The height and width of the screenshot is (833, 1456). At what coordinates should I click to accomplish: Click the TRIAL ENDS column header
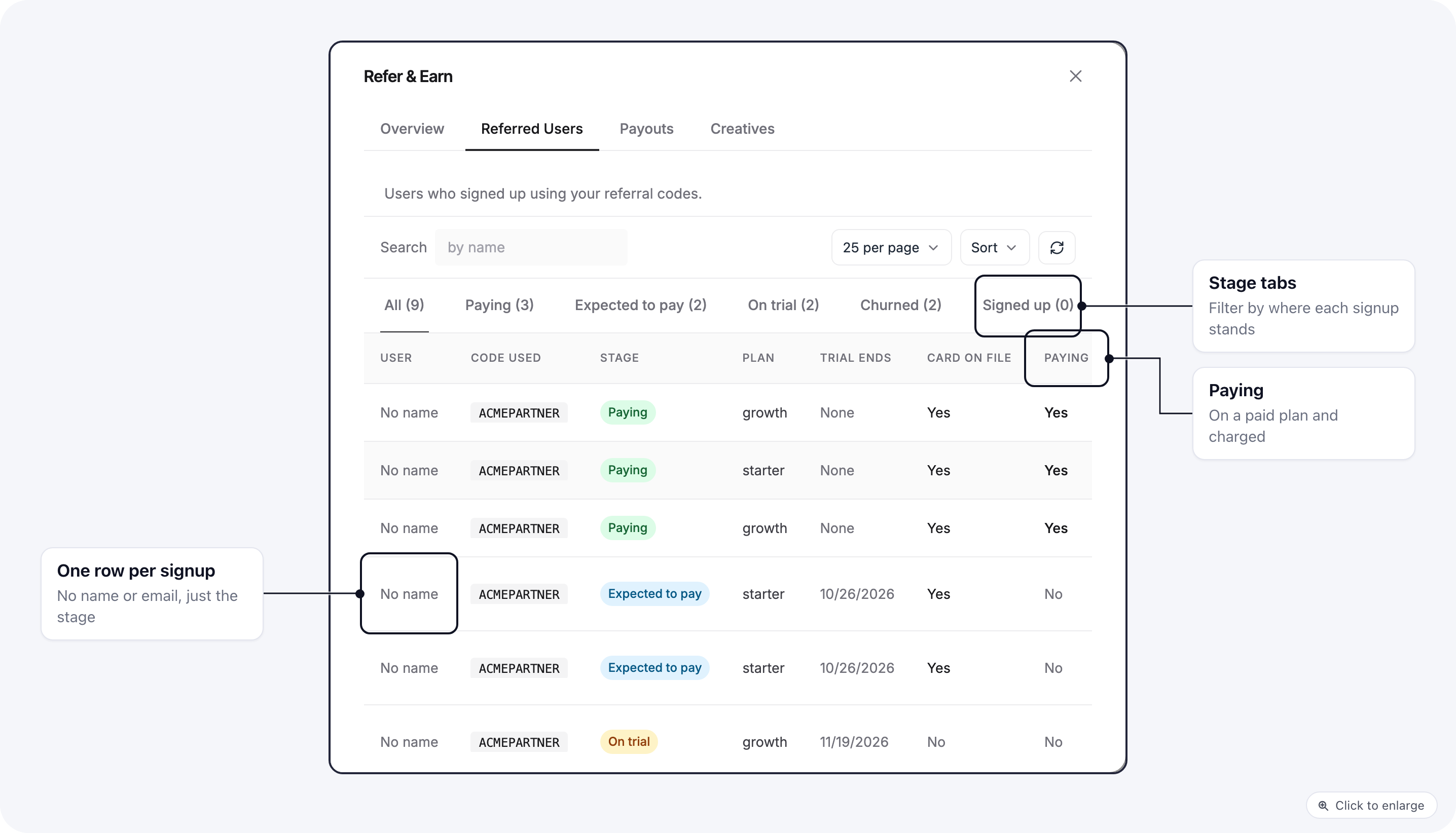855,358
